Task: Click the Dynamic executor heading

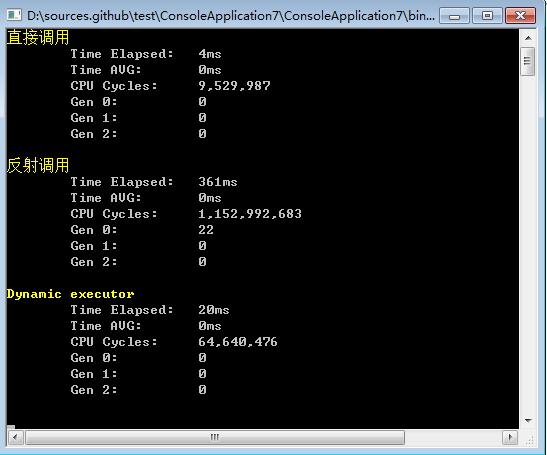Action: point(70,294)
